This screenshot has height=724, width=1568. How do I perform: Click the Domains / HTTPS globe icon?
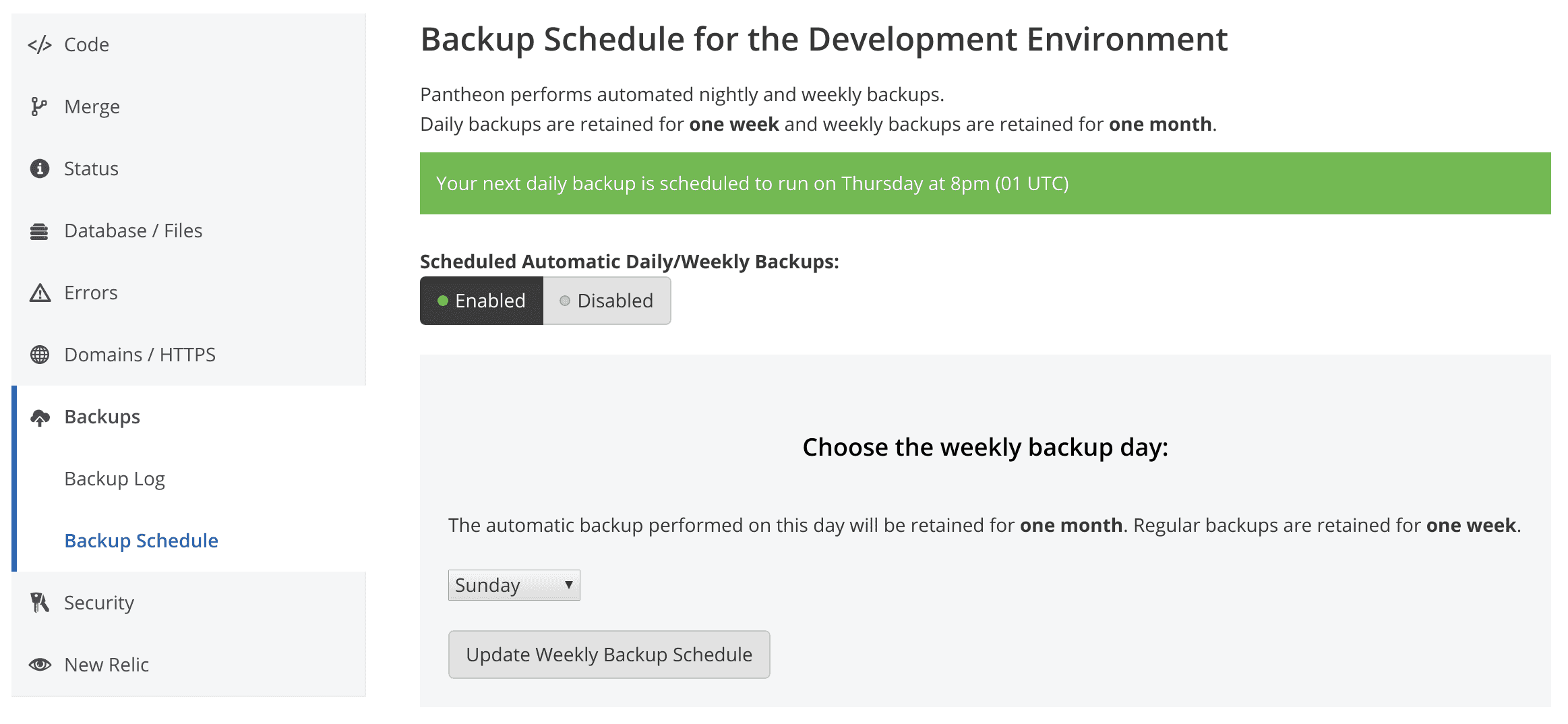(40, 355)
